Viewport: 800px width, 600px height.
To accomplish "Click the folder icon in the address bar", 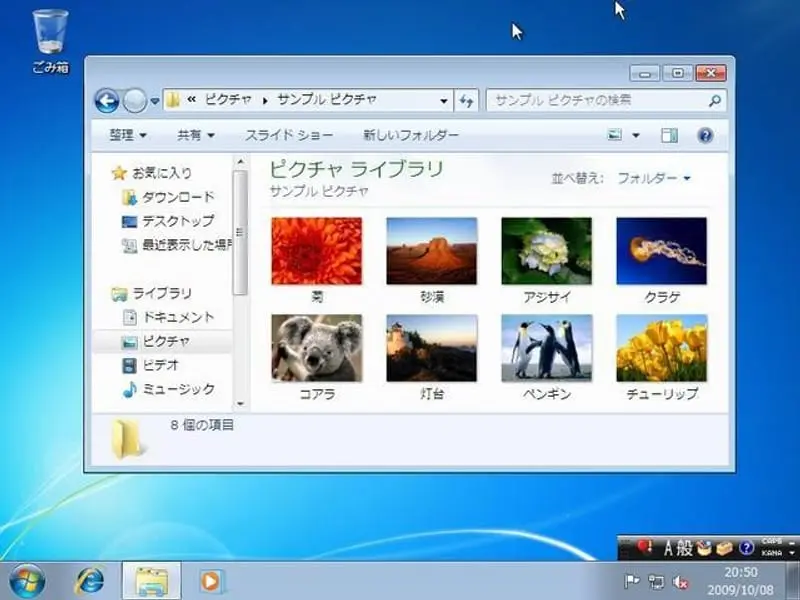I will pos(173,99).
